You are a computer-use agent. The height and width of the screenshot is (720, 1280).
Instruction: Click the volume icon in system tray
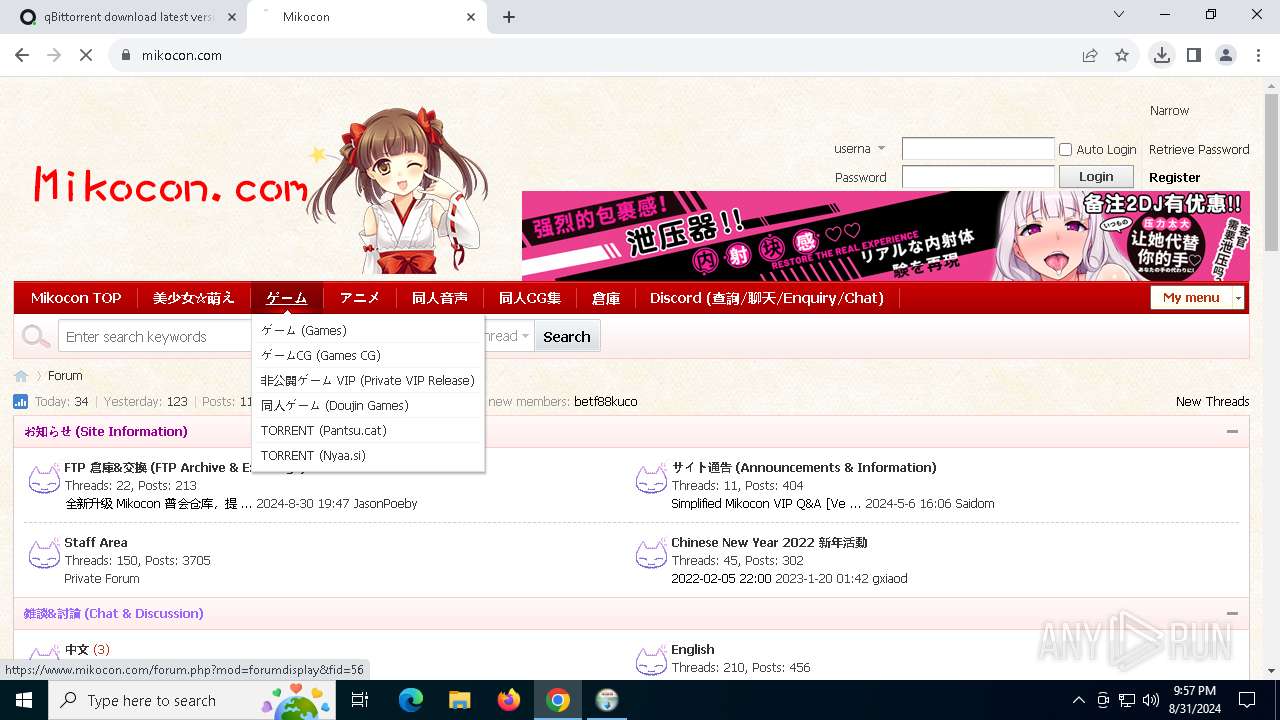coord(1151,700)
